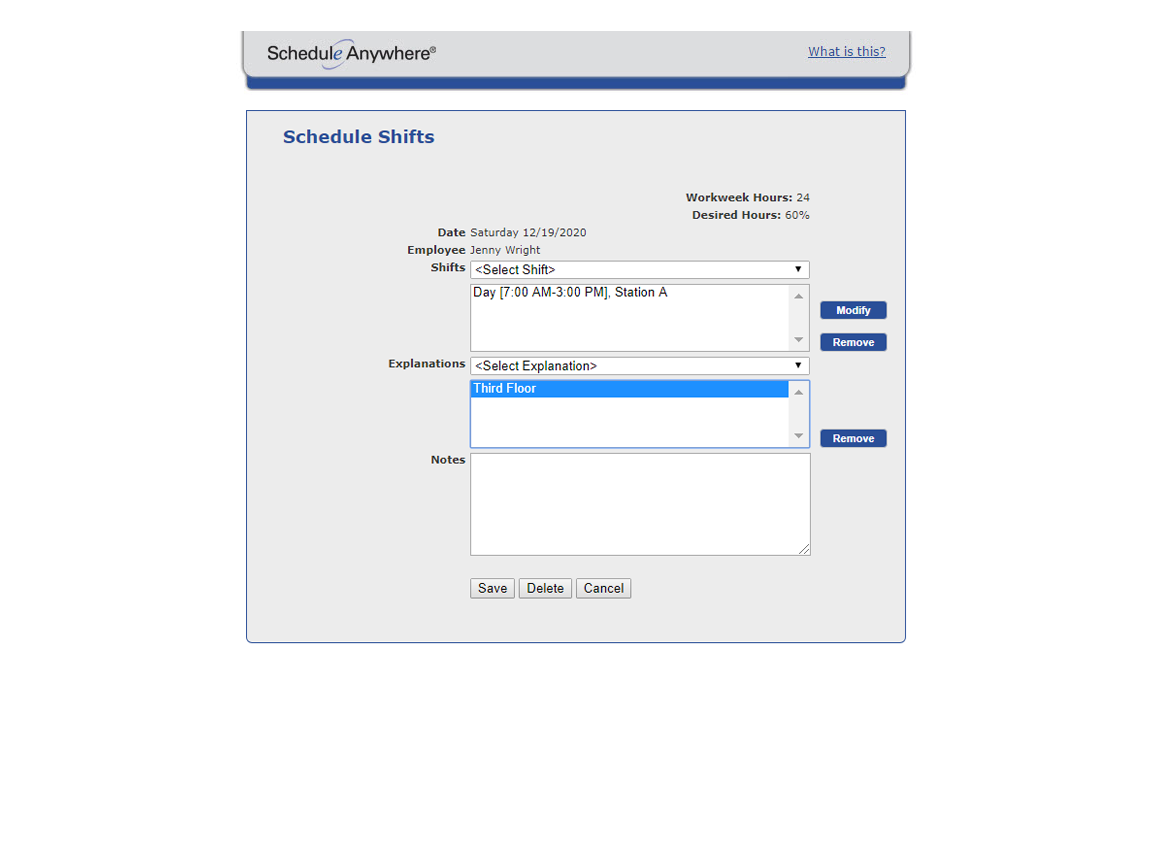Click the Explanations list scroll up arrow
Viewport: 1152px width, 864px height.
pyautogui.click(x=798, y=392)
